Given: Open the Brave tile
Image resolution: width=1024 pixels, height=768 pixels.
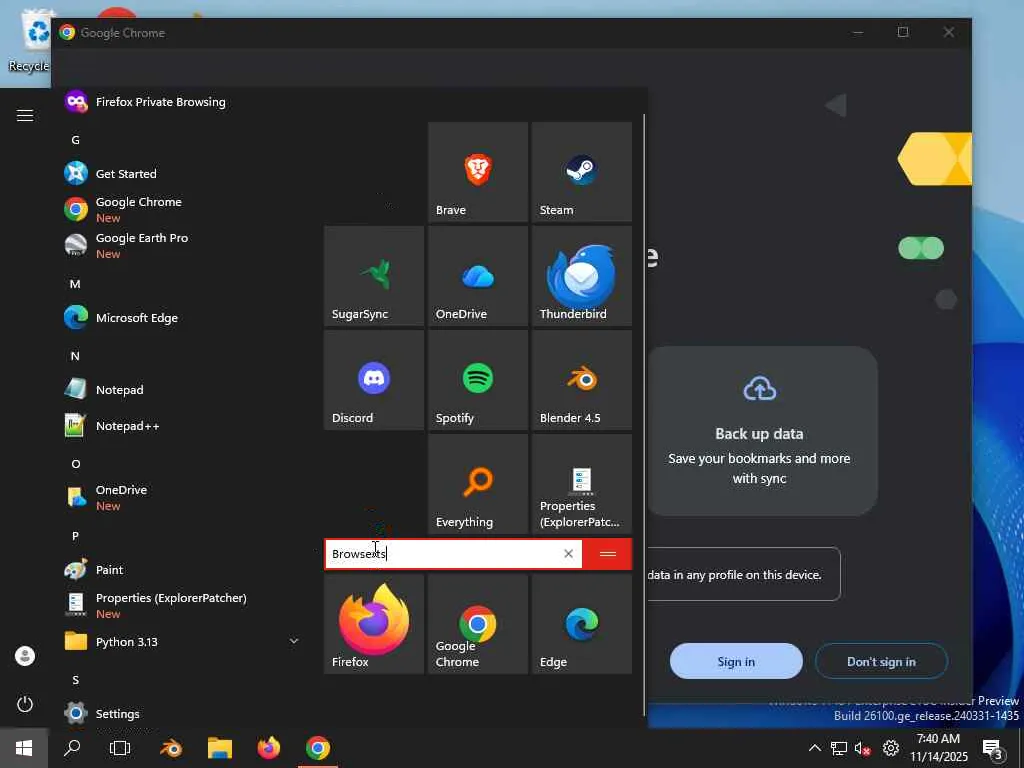Looking at the screenshot, I should tap(478, 172).
